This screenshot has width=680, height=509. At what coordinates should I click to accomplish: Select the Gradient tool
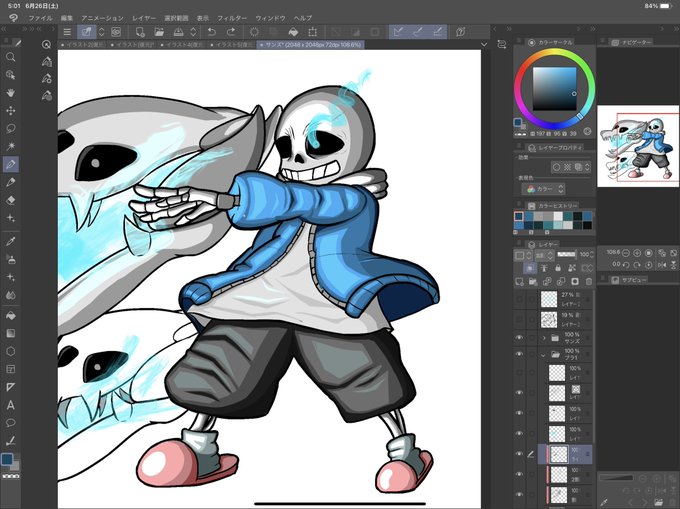pos(11,333)
